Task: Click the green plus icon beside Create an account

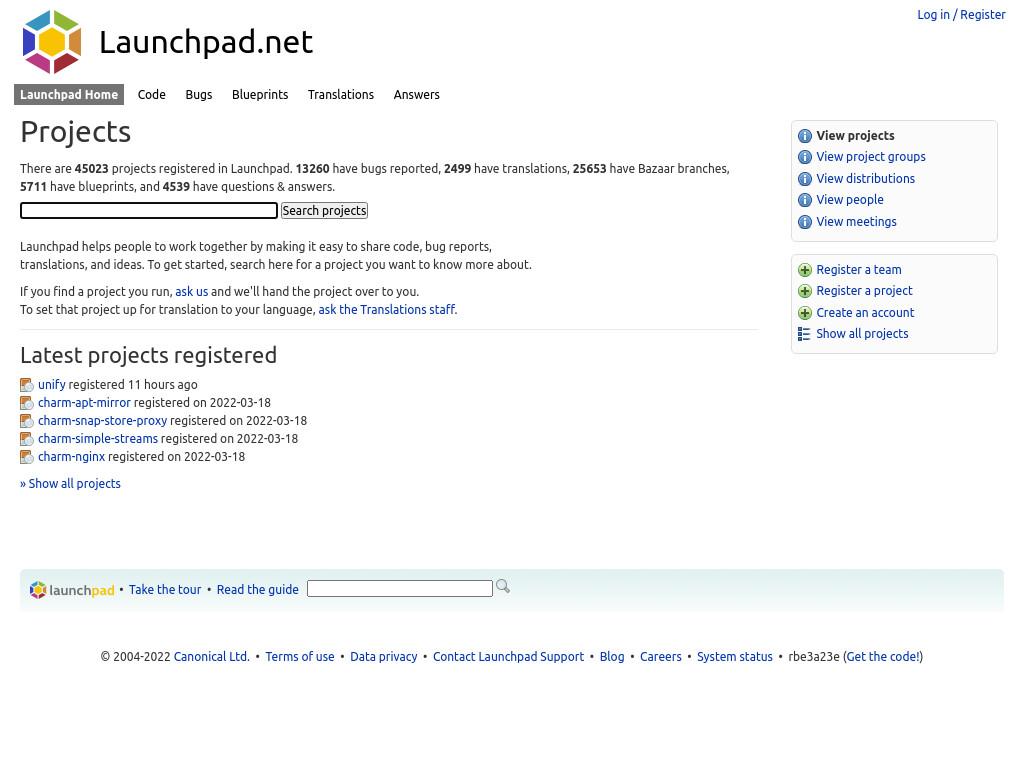Action: [x=805, y=313]
